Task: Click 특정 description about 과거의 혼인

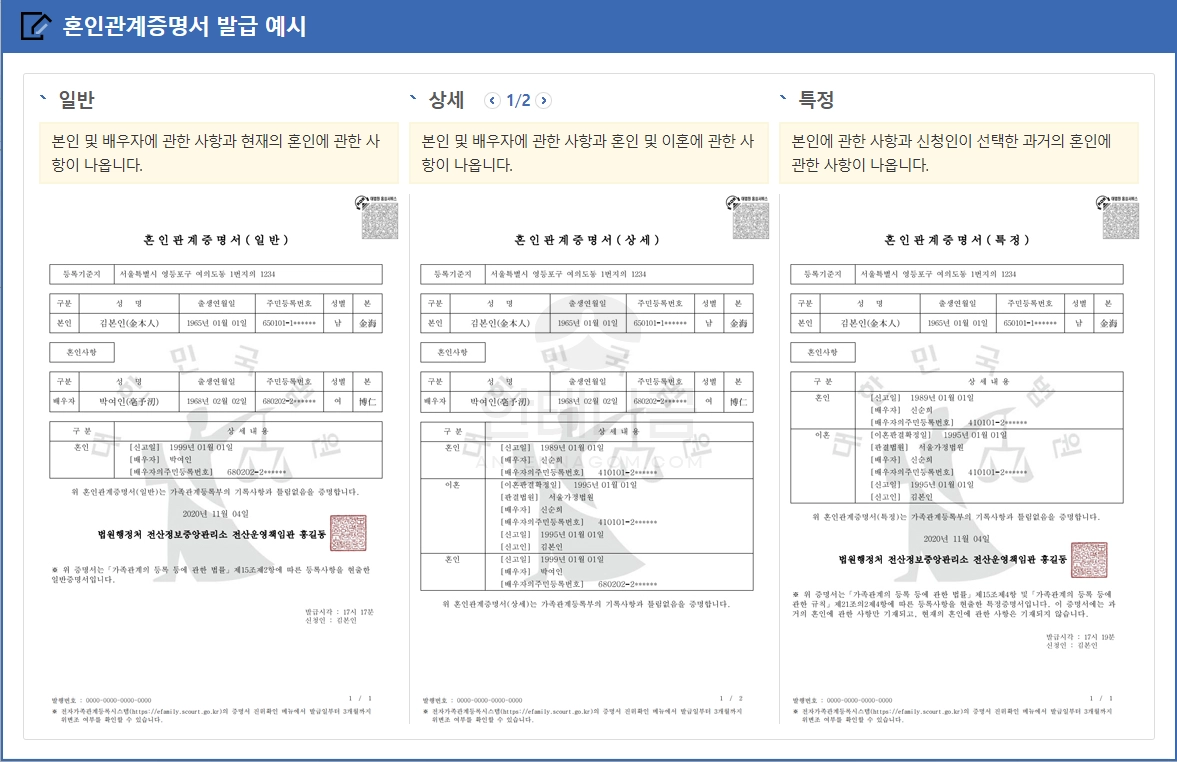Action: click(958, 152)
